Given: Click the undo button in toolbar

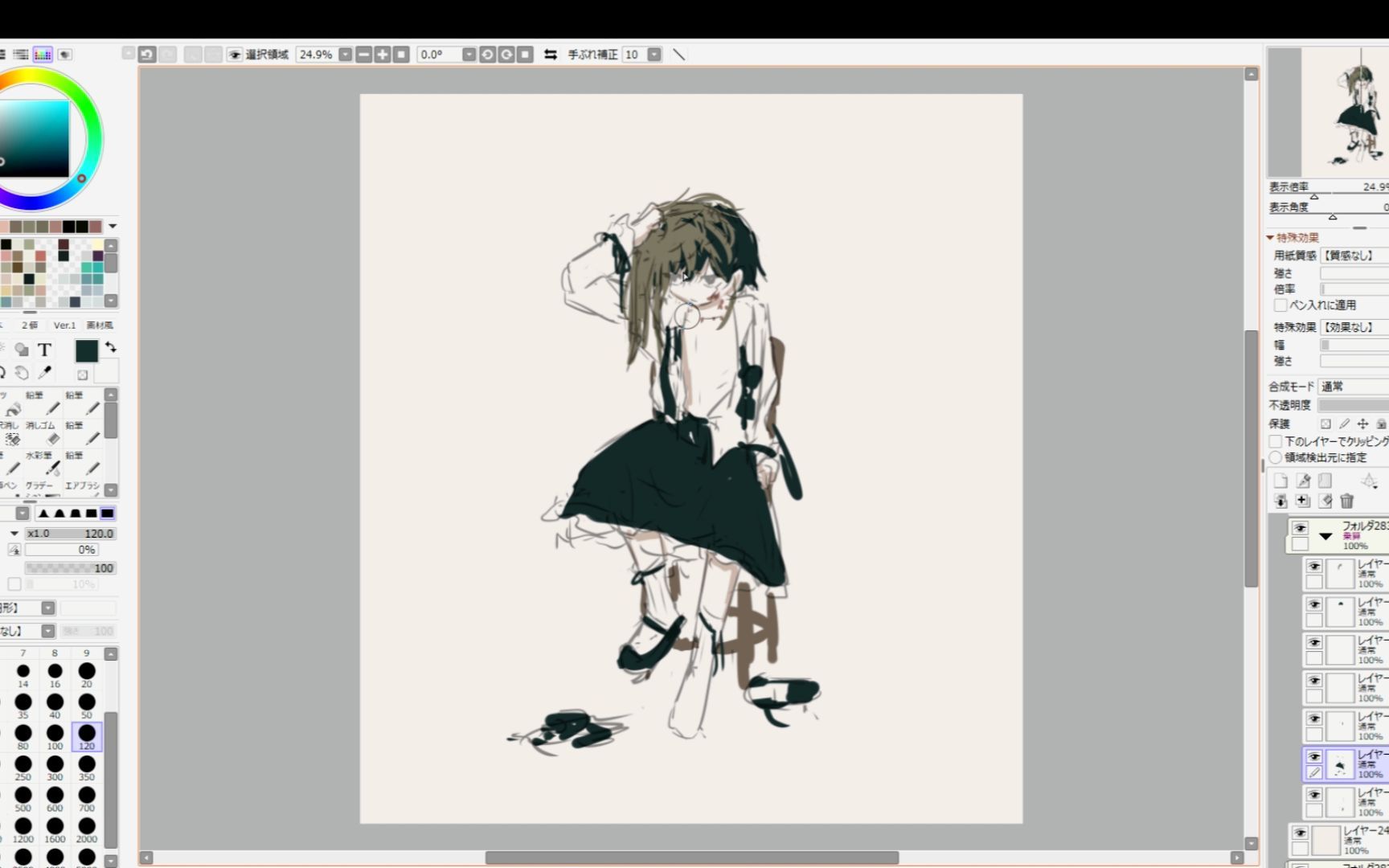Looking at the screenshot, I should click(x=146, y=55).
